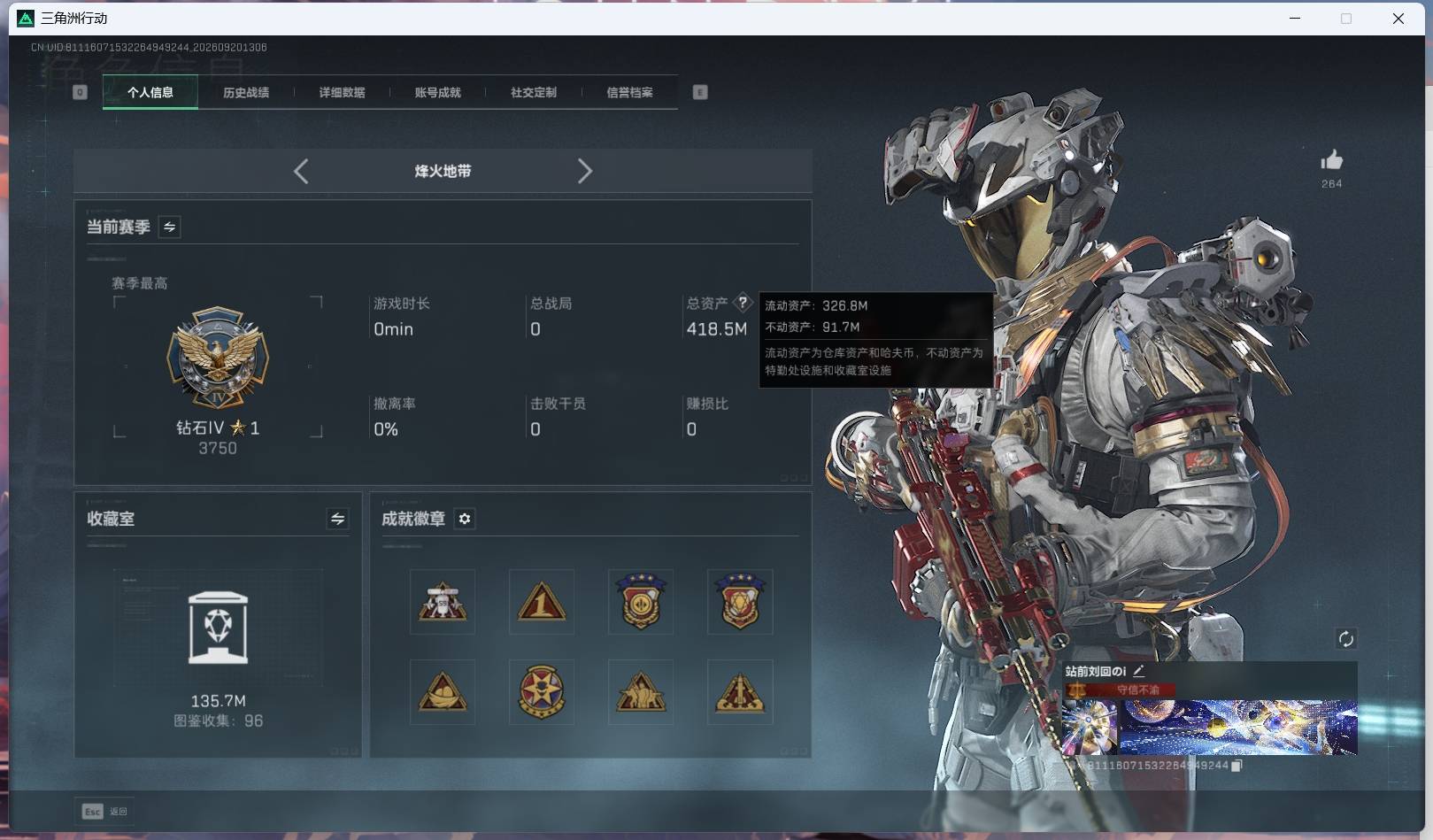Click the 图鉴收集: 96 text

(x=219, y=721)
